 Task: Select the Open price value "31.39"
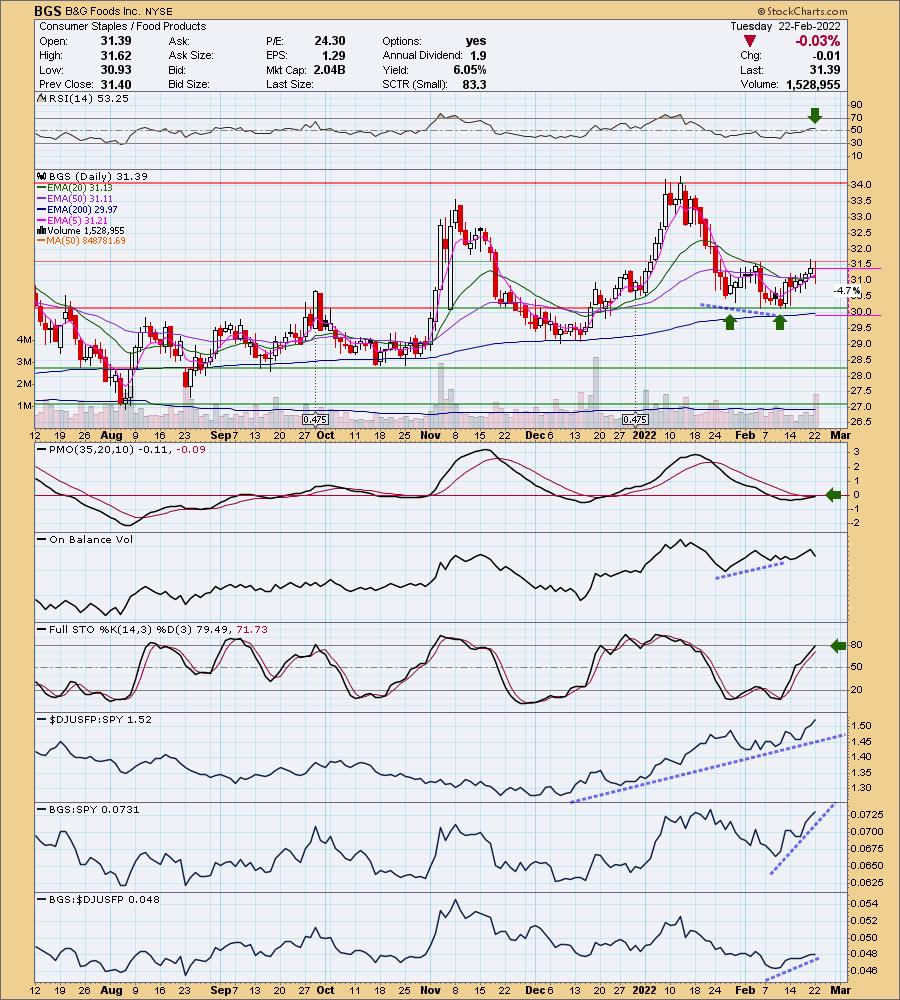(x=116, y=41)
